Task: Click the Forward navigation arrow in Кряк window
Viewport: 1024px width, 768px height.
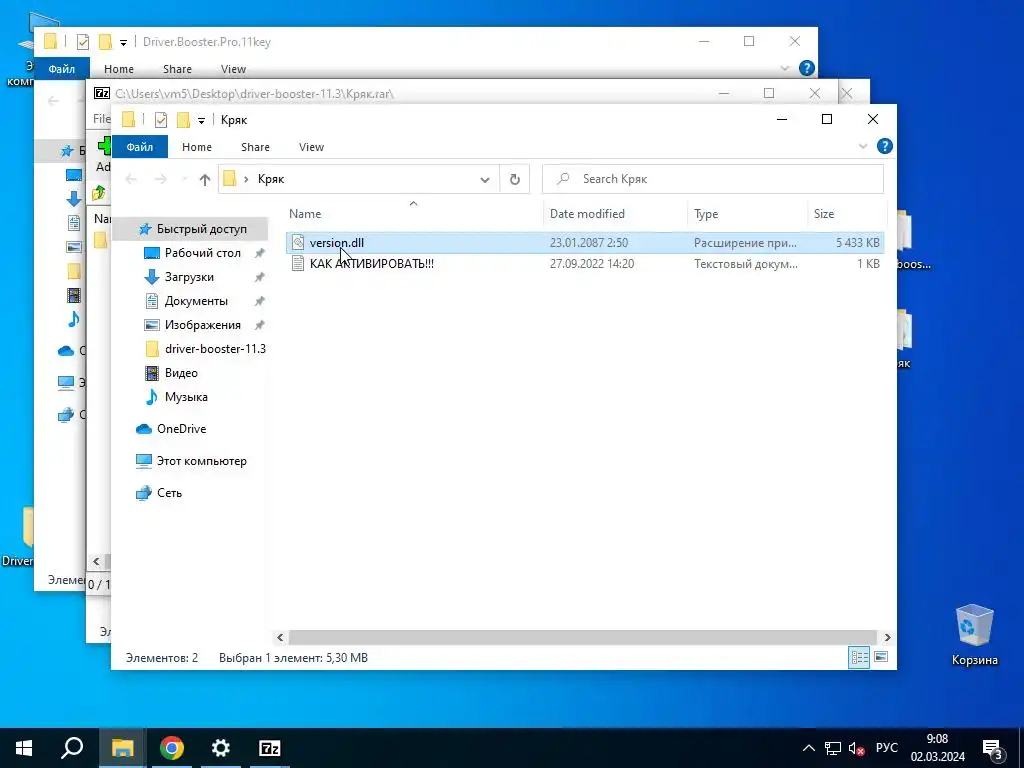Action: click(x=161, y=179)
